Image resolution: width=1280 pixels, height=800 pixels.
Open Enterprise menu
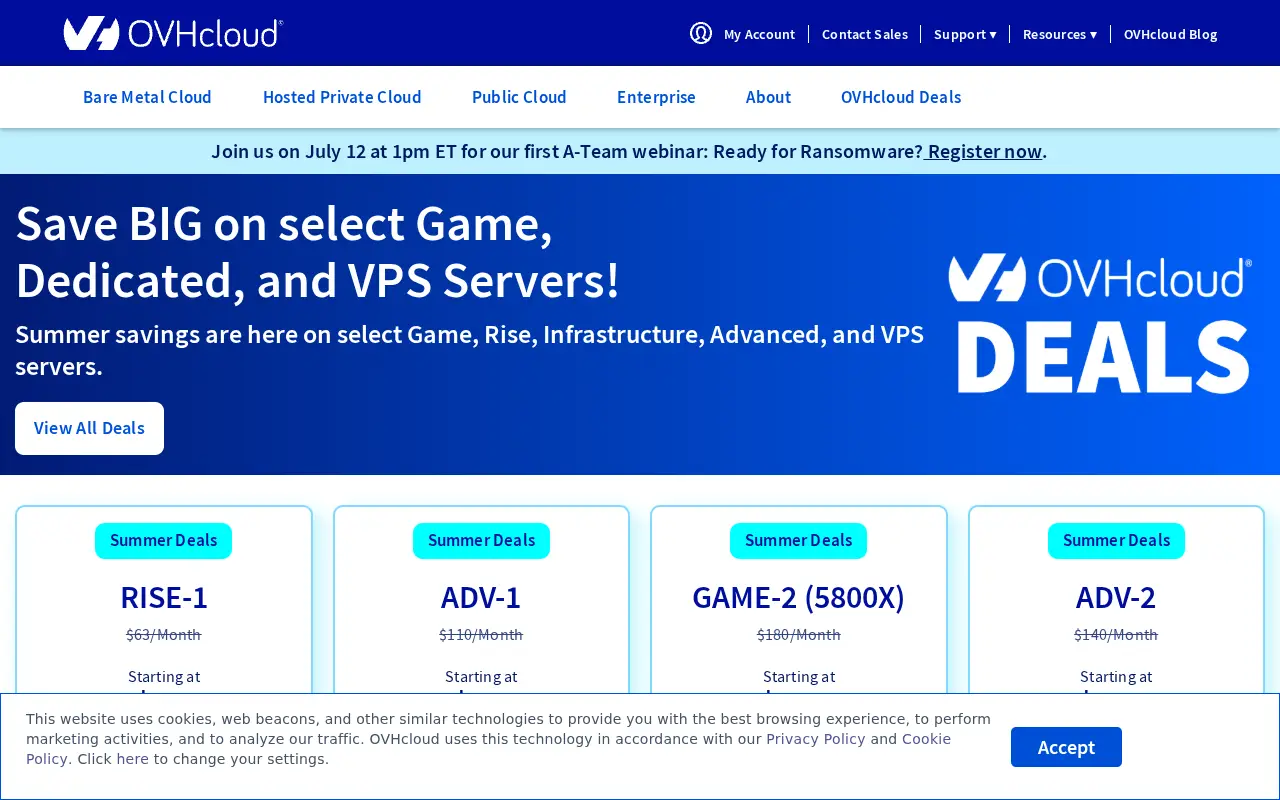pyautogui.click(x=656, y=97)
